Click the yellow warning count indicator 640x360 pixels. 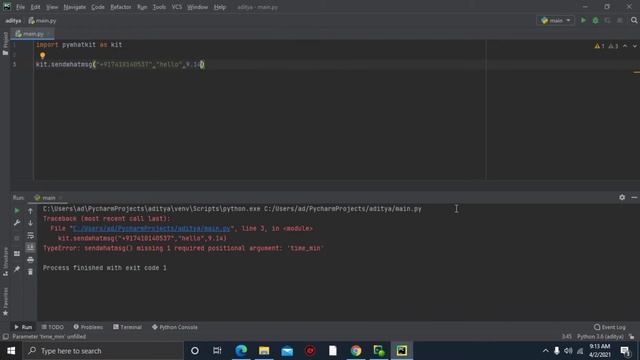(599, 46)
